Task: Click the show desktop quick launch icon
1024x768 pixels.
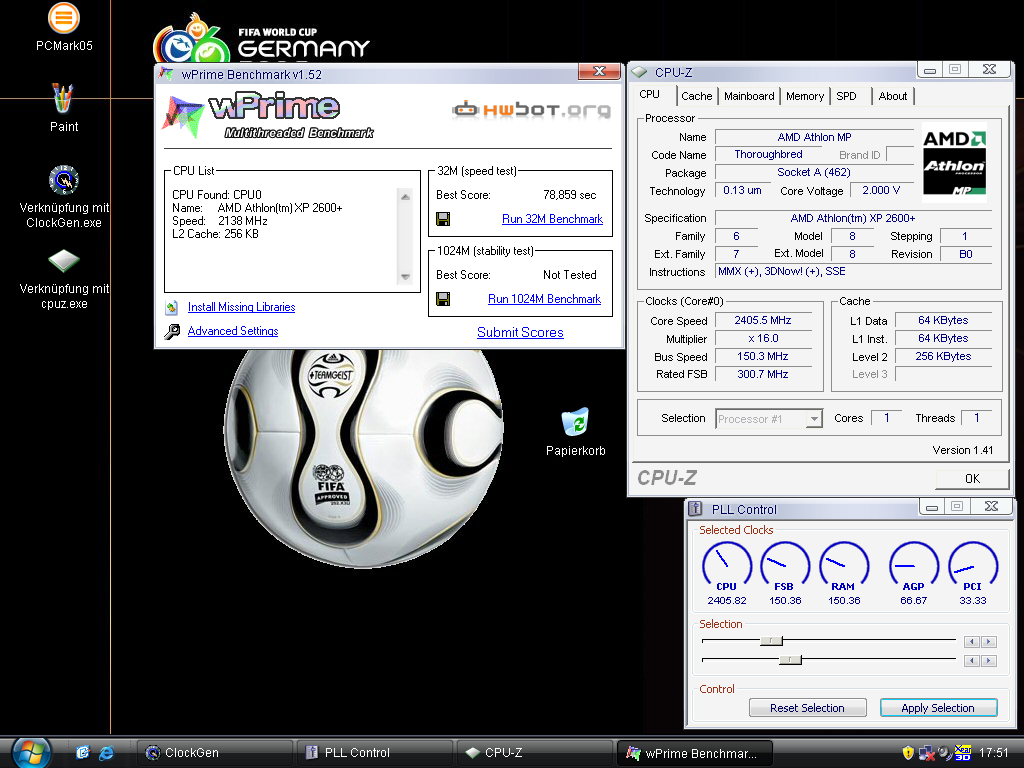Action: 82,753
